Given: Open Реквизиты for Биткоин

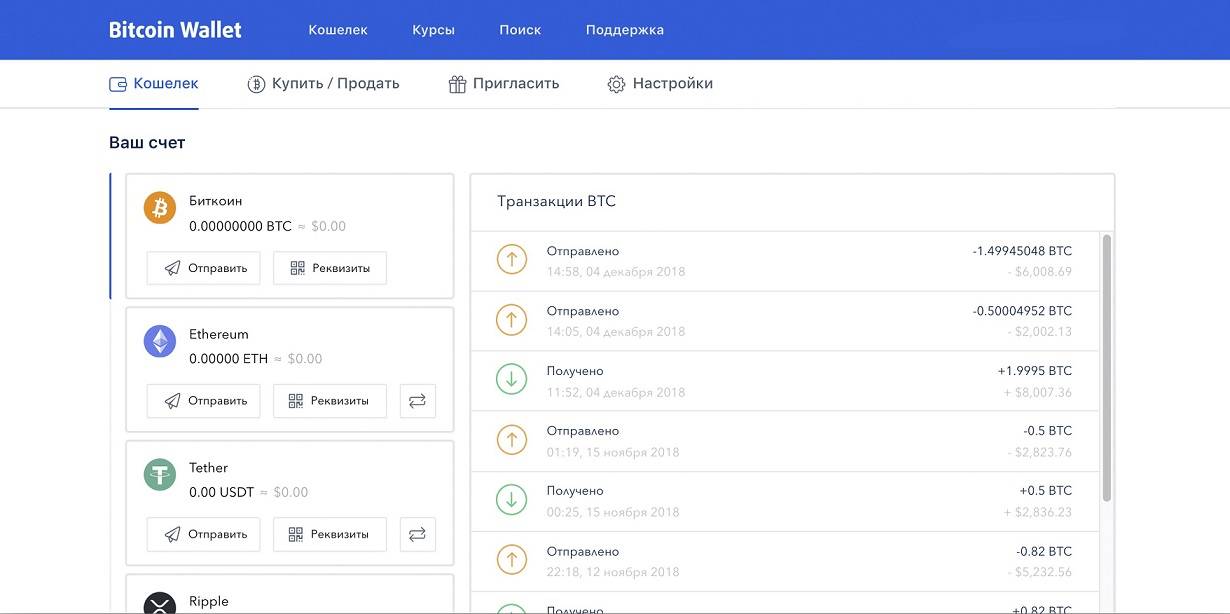Looking at the screenshot, I should (329, 268).
